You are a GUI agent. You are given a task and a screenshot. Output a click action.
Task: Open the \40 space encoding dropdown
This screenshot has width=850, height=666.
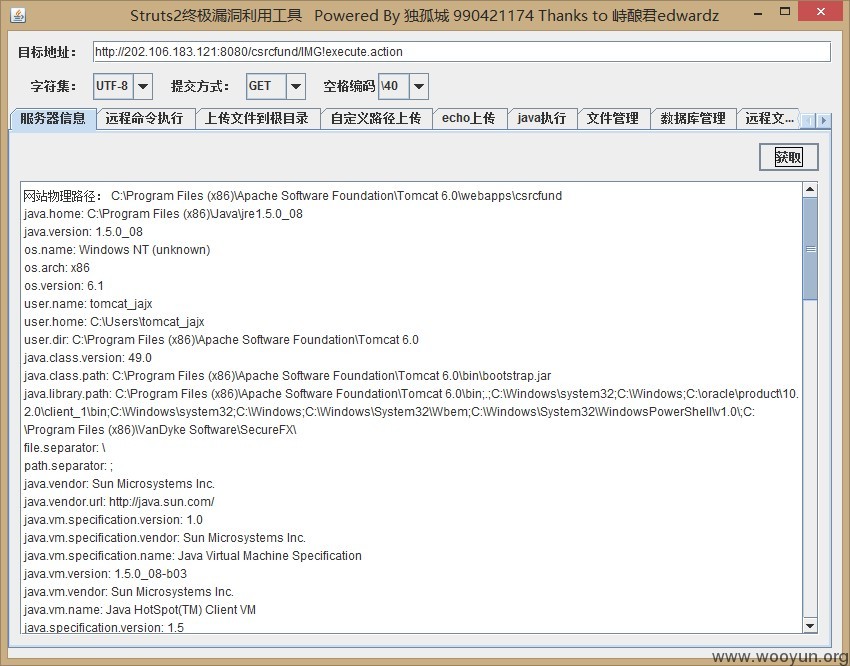point(418,86)
